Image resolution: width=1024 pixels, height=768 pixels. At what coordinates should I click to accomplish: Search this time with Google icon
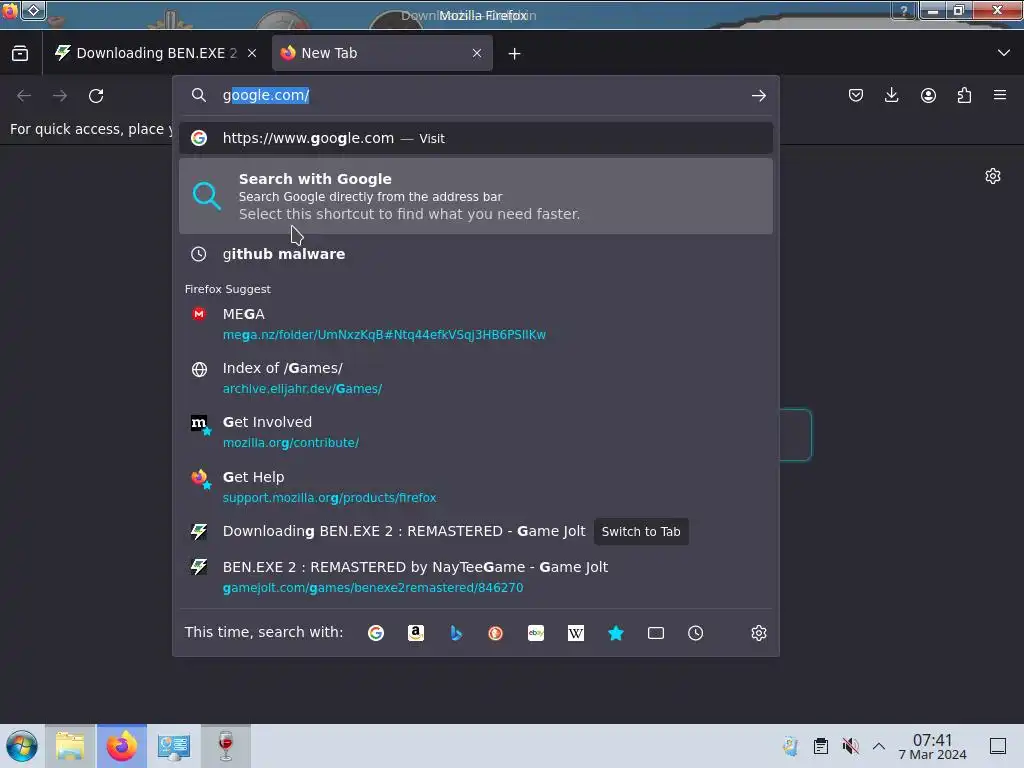(x=376, y=633)
